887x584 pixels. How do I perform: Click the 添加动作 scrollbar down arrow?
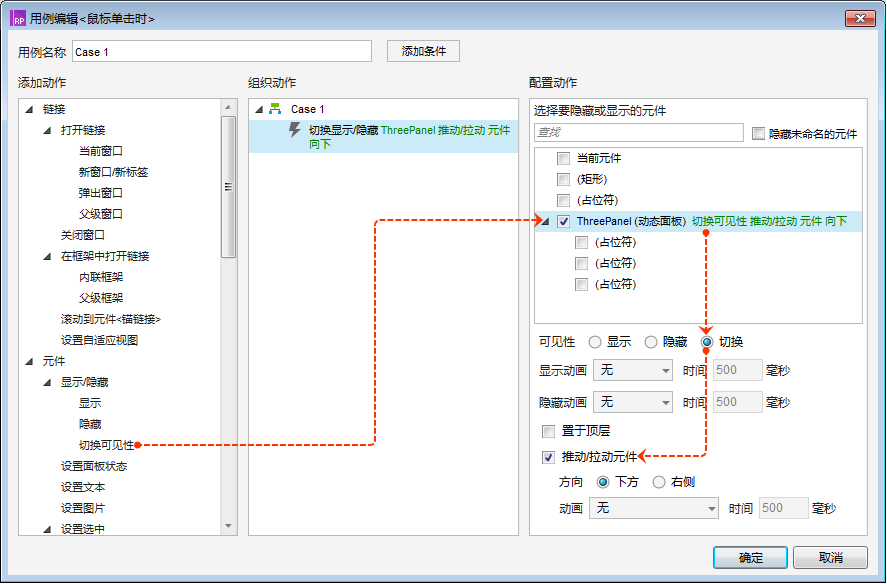coord(228,526)
